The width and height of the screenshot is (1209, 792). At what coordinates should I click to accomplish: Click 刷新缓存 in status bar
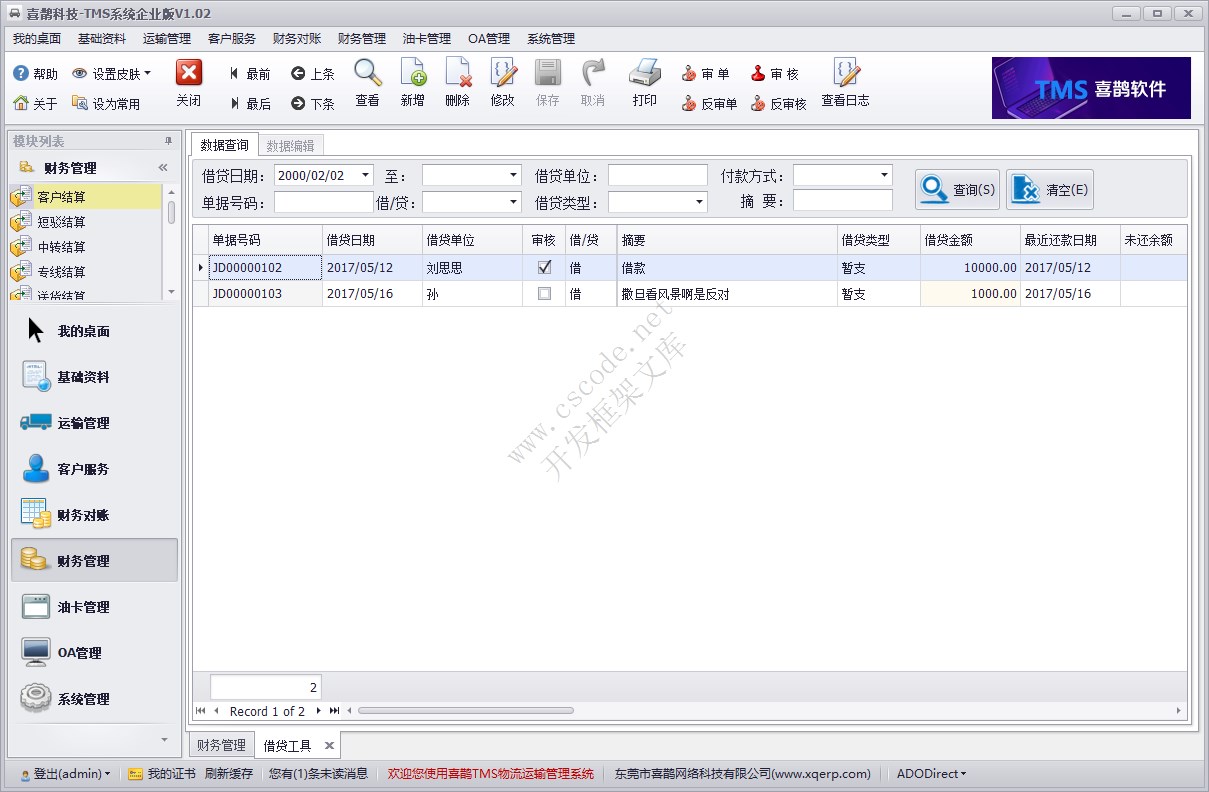point(229,774)
